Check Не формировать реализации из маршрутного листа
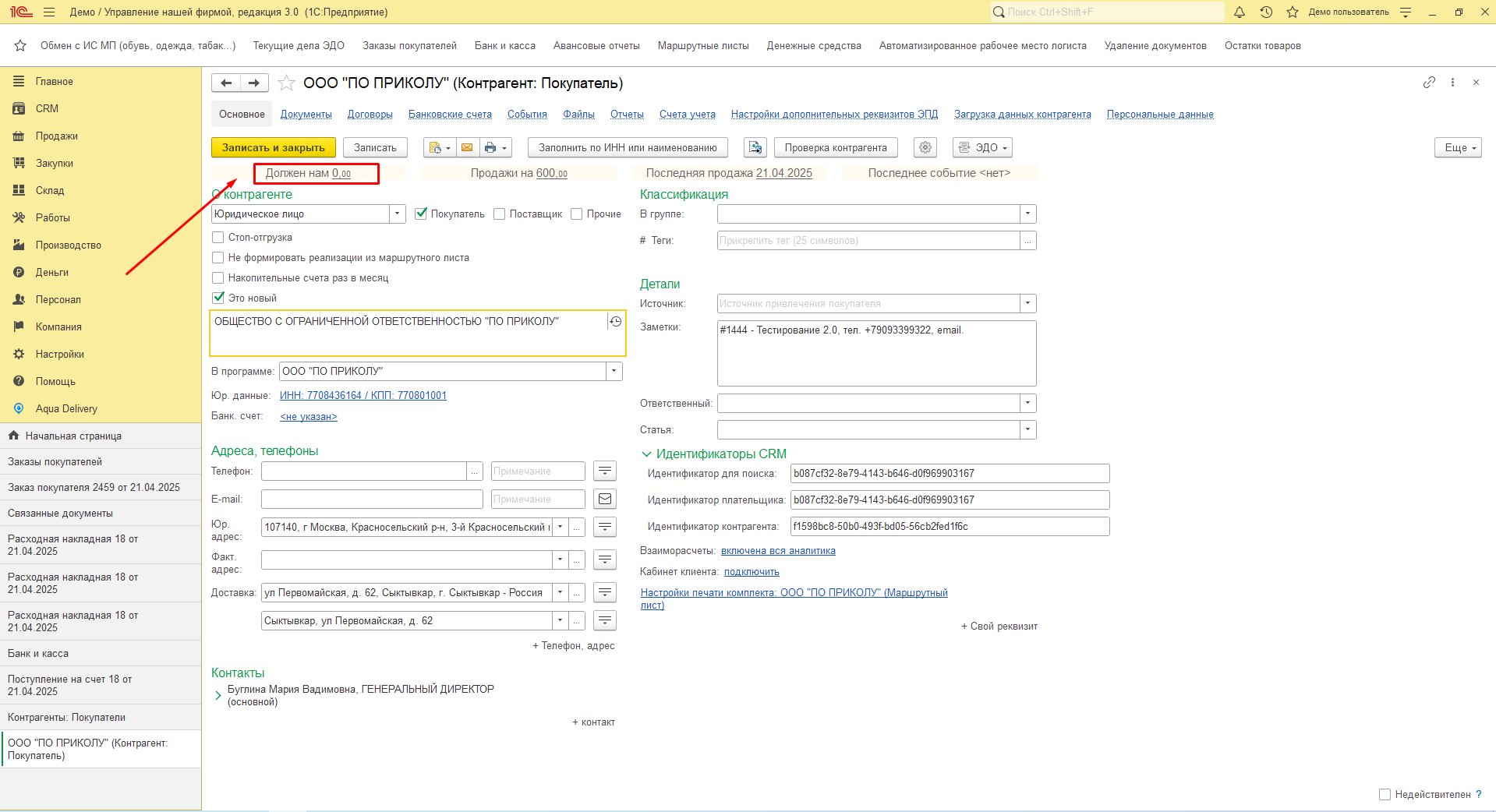 coord(218,257)
